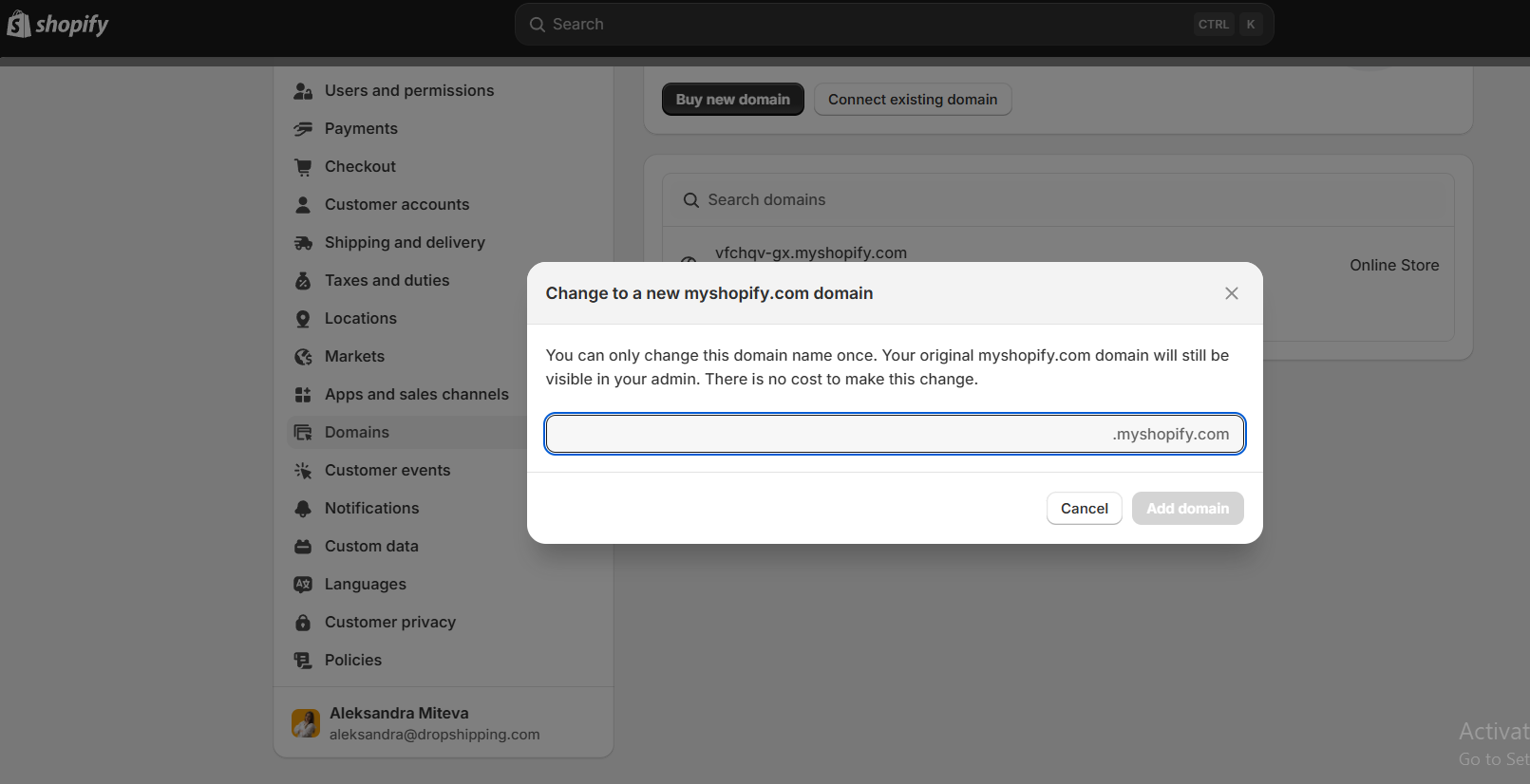The width and height of the screenshot is (1530, 784).
Task: Click the Online Store label
Action: (1394, 266)
